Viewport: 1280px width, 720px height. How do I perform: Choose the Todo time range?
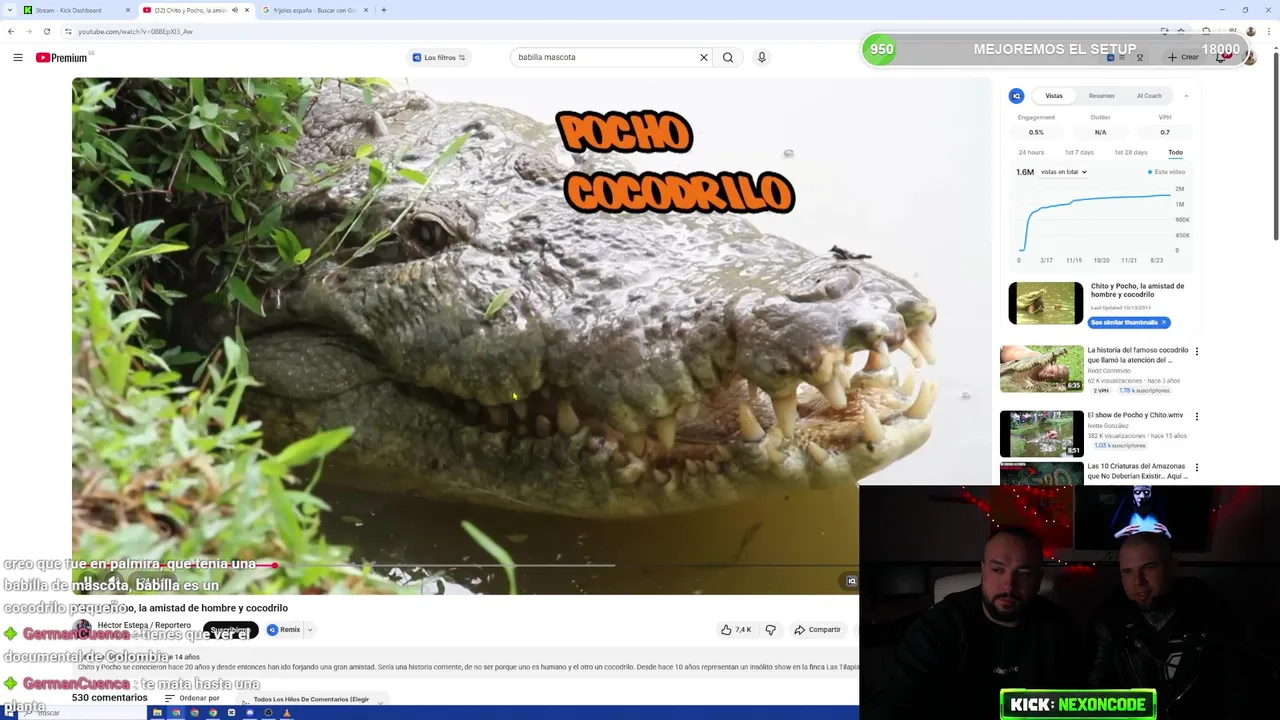1175,152
